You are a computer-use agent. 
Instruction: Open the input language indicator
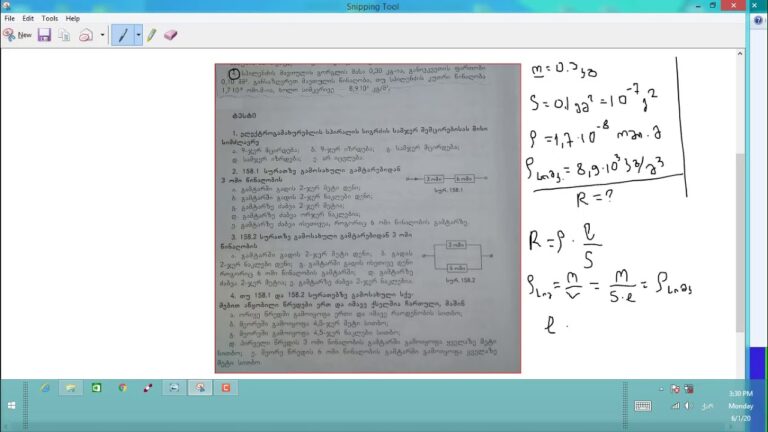coord(707,406)
